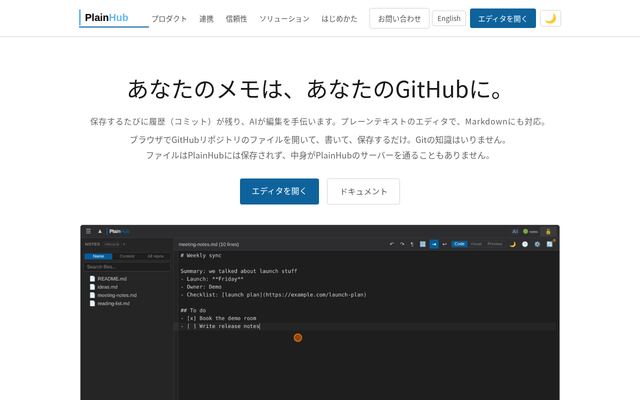Open the ソリューション navigation item
The width and height of the screenshot is (640, 400).
284,19
